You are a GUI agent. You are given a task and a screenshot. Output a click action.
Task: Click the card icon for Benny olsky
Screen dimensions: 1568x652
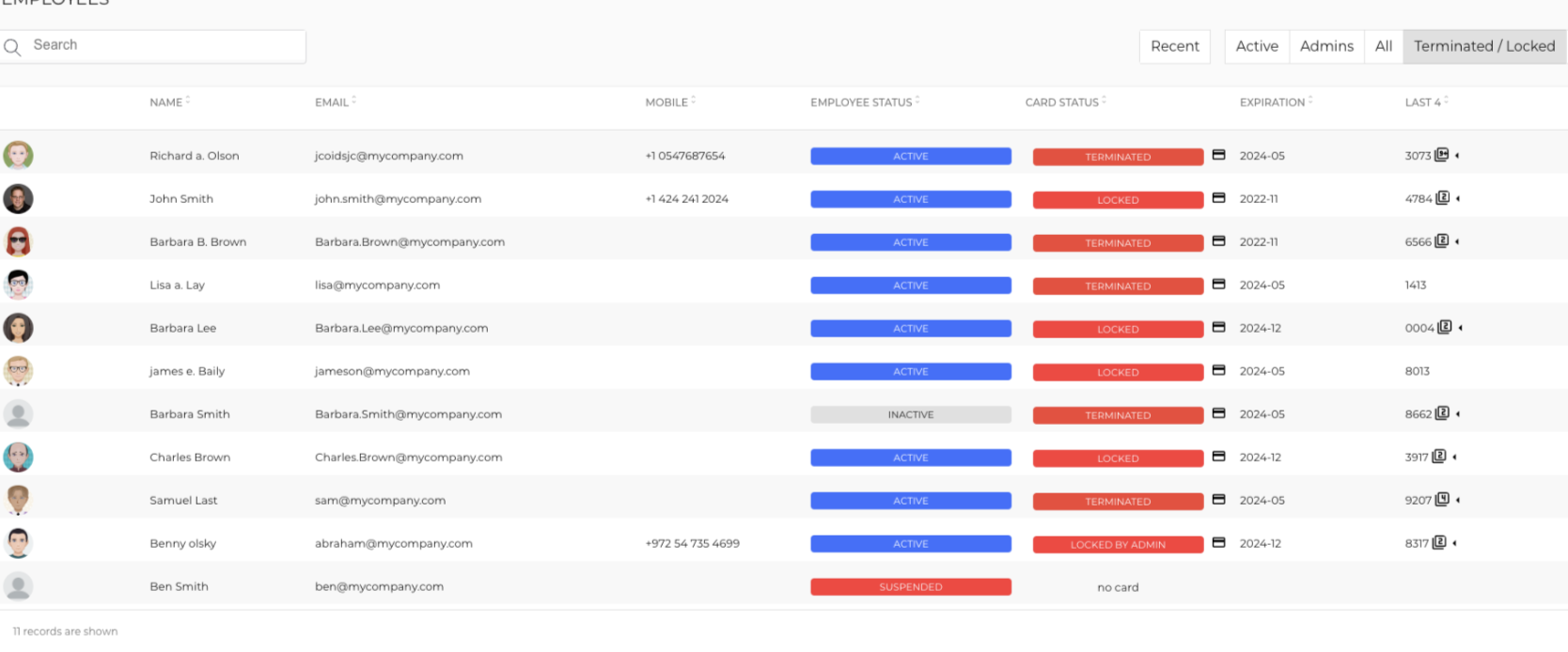pos(1218,543)
